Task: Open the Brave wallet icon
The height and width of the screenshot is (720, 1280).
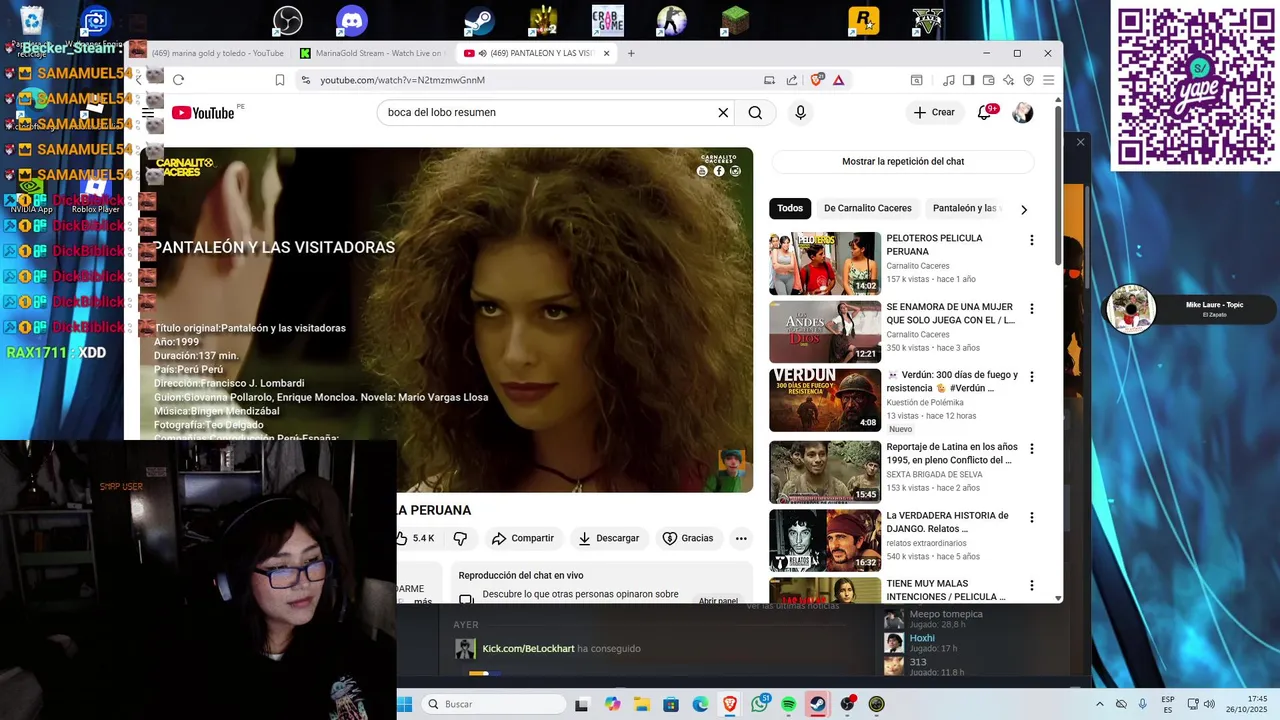Action: 988,80
